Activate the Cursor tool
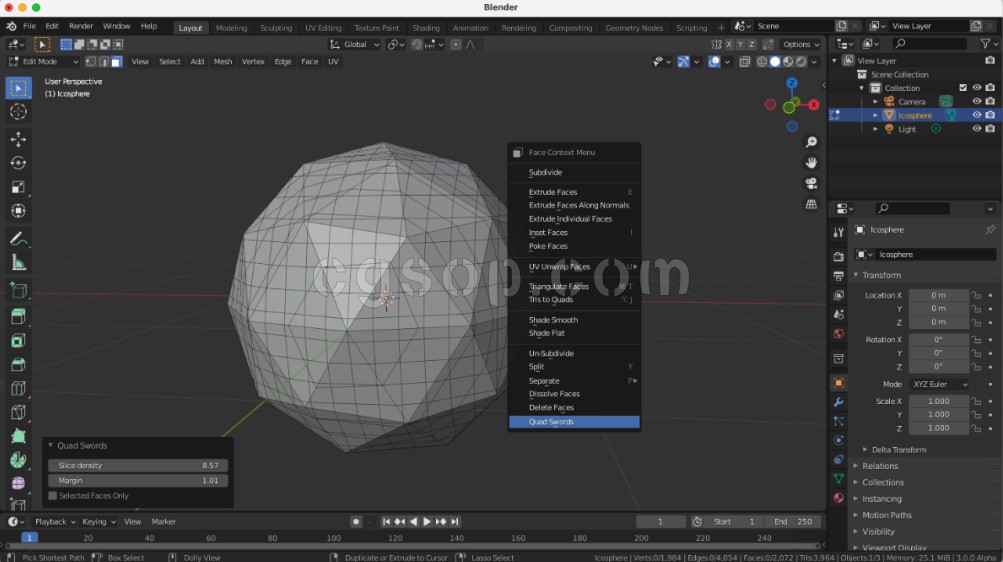Image resolution: width=1003 pixels, height=562 pixels. click(x=18, y=111)
